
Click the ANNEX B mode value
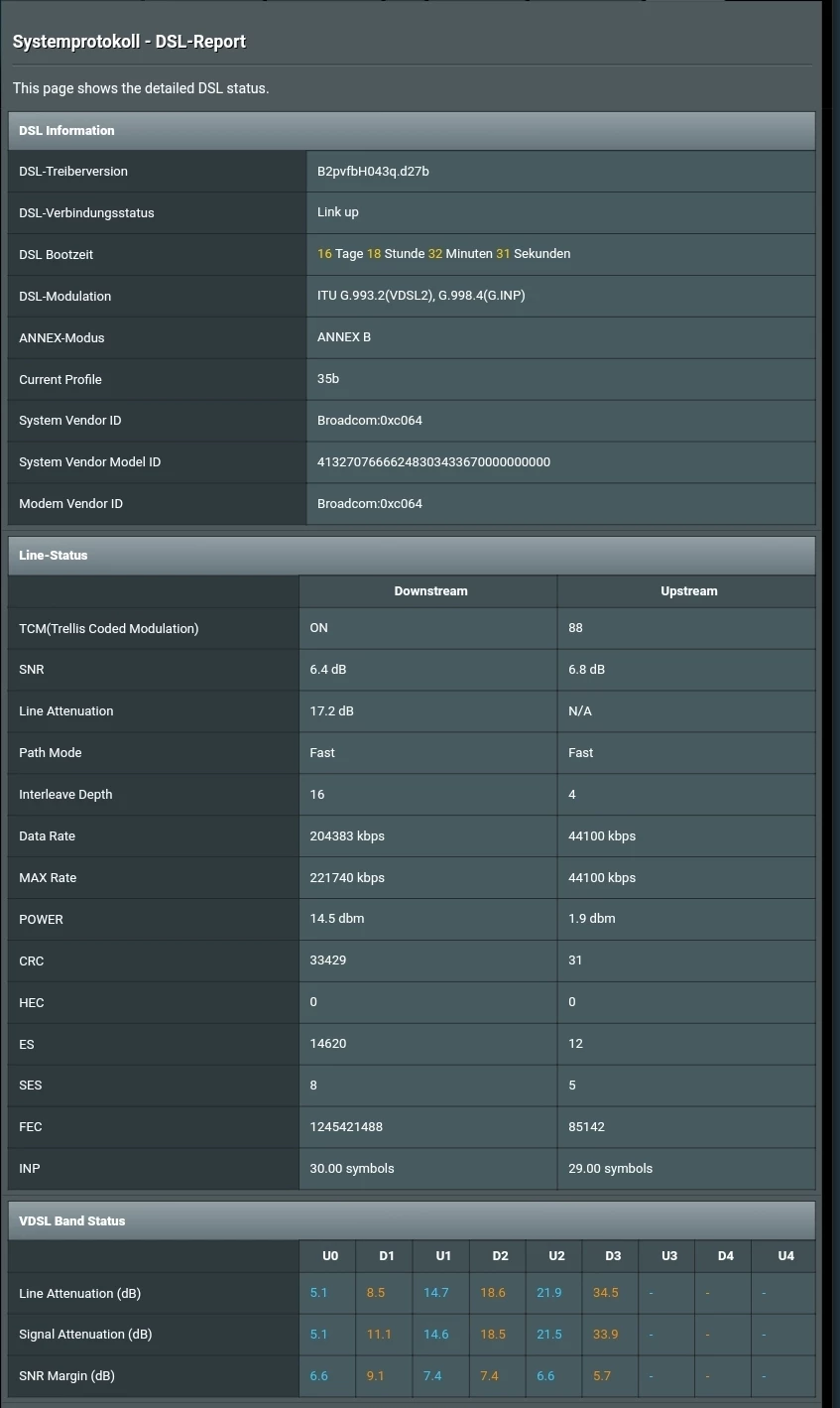point(344,337)
